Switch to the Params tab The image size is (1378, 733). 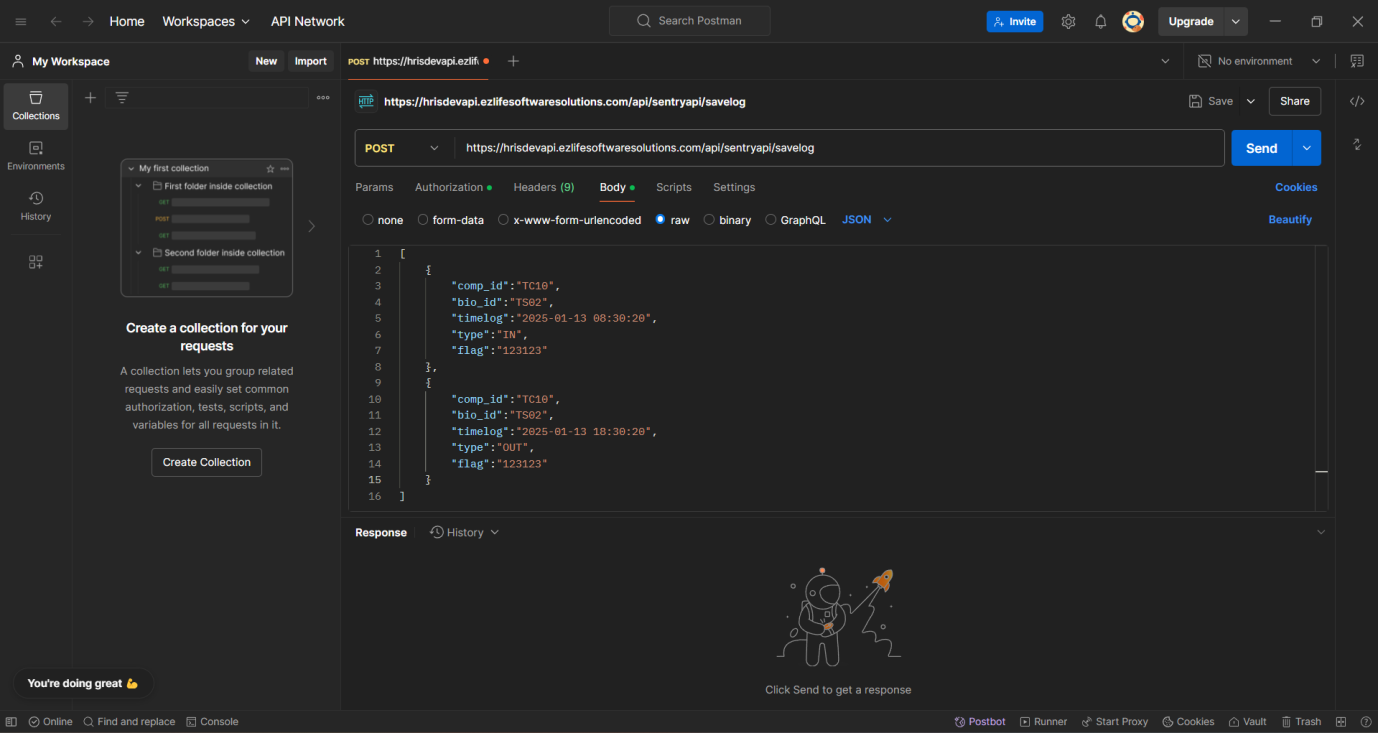(x=374, y=188)
